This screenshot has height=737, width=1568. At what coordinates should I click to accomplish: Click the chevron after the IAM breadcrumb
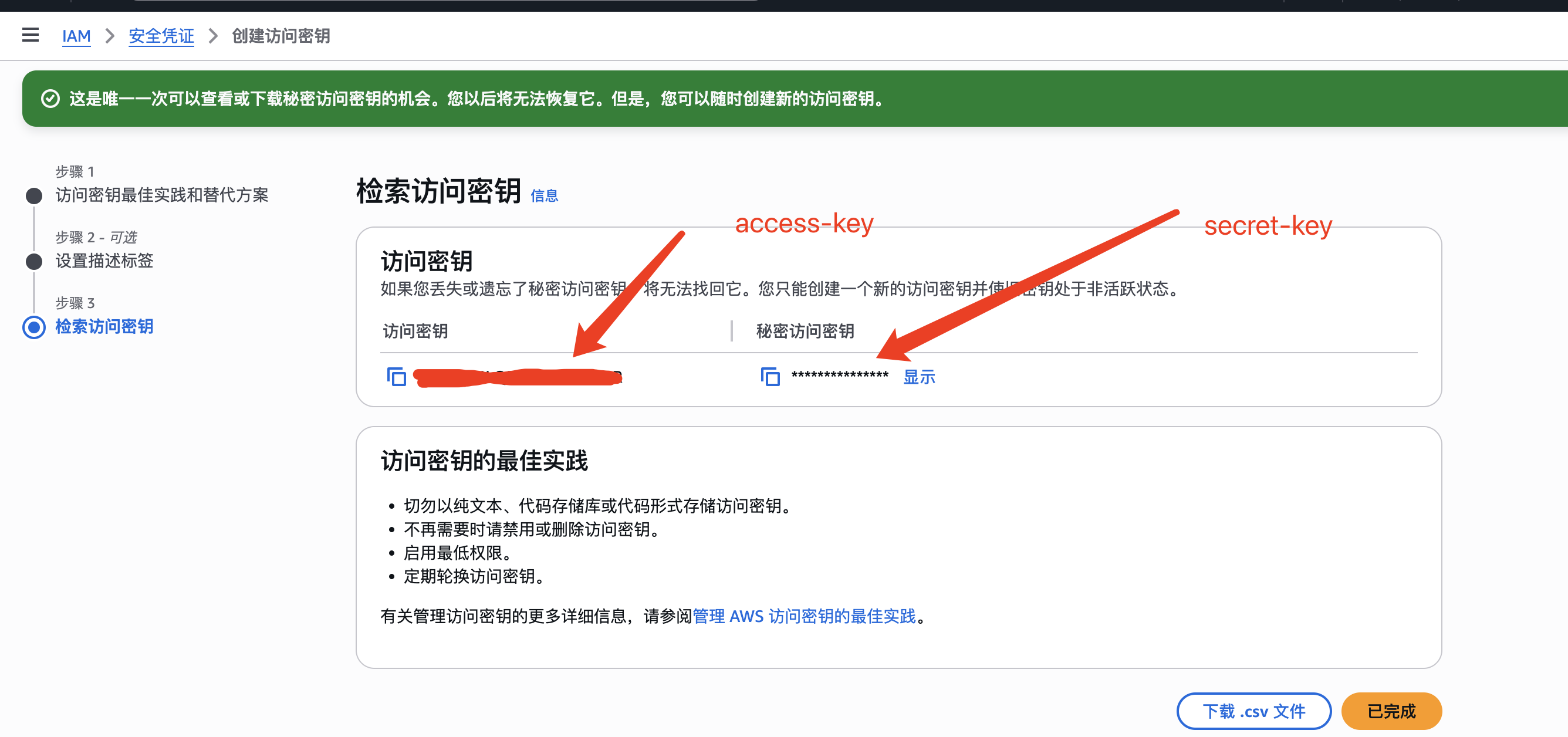[x=110, y=36]
